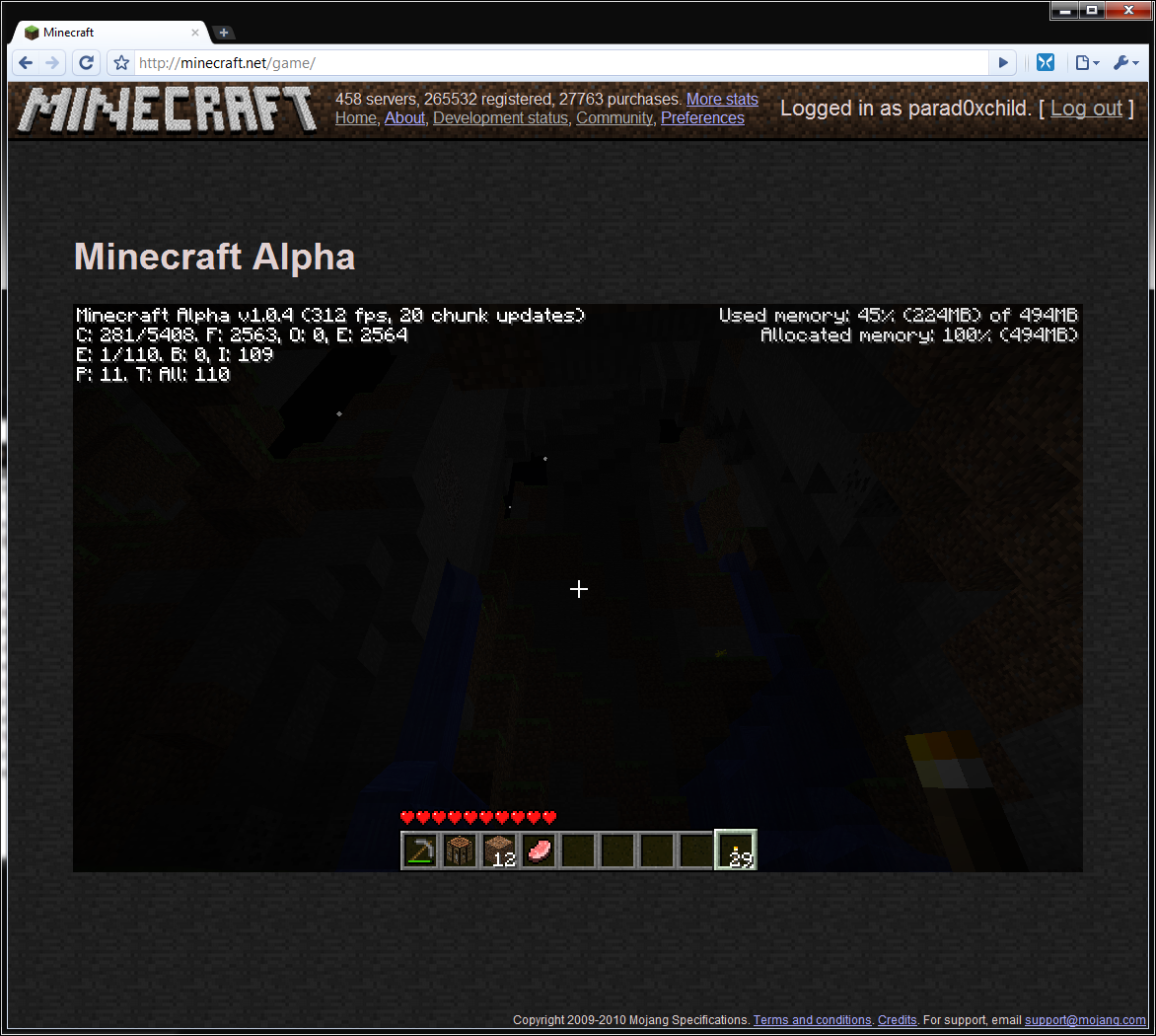Image resolution: width=1156 pixels, height=1036 pixels.
Task: Open the Terms and conditions link
Action: point(812,1020)
